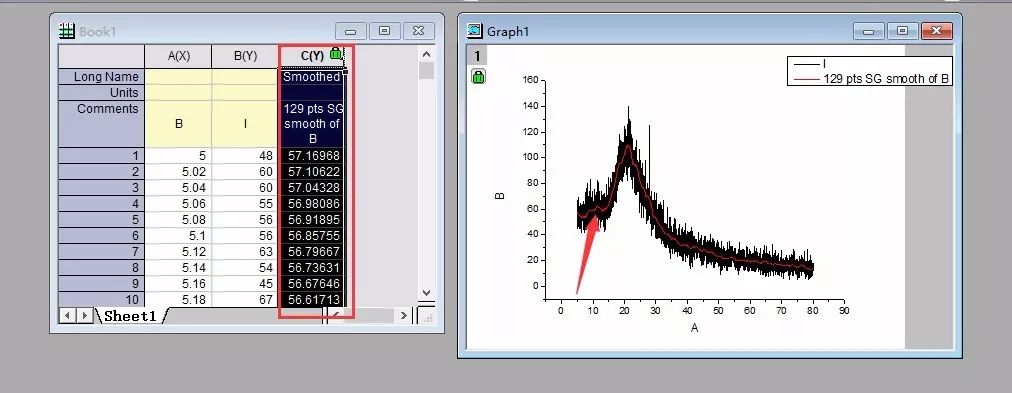
Task: Close the Graph1 window
Action: pos(936,31)
